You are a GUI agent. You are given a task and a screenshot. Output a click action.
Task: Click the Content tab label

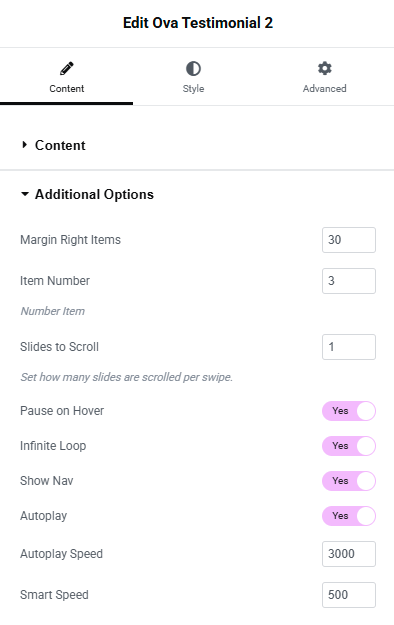[67, 88]
